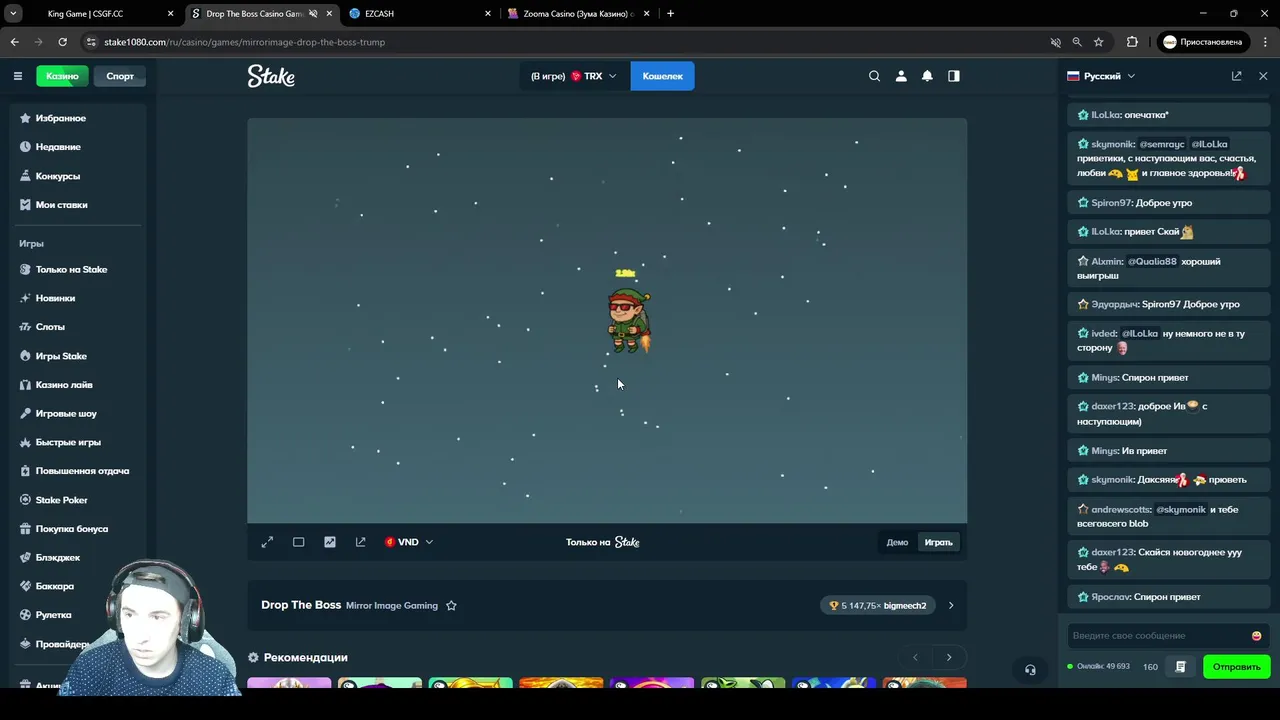
Task: Open Русский chat language dropdown
Action: click(1102, 76)
